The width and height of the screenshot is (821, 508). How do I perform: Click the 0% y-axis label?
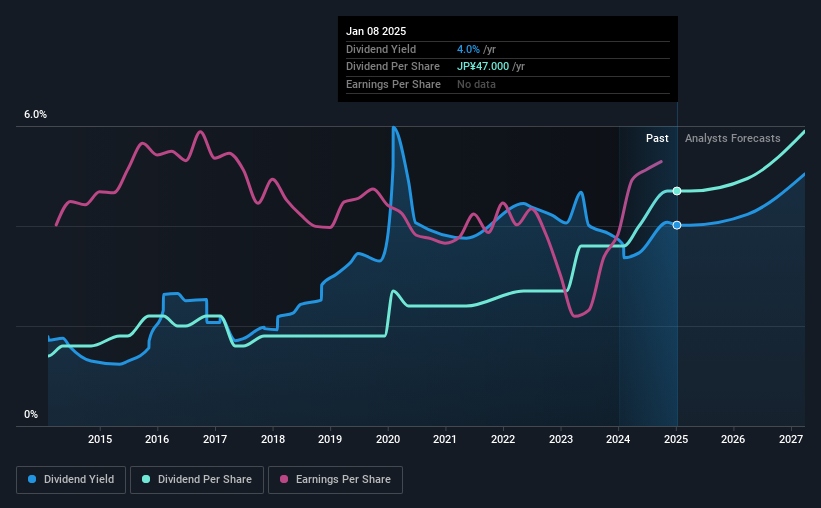pos(31,414)
